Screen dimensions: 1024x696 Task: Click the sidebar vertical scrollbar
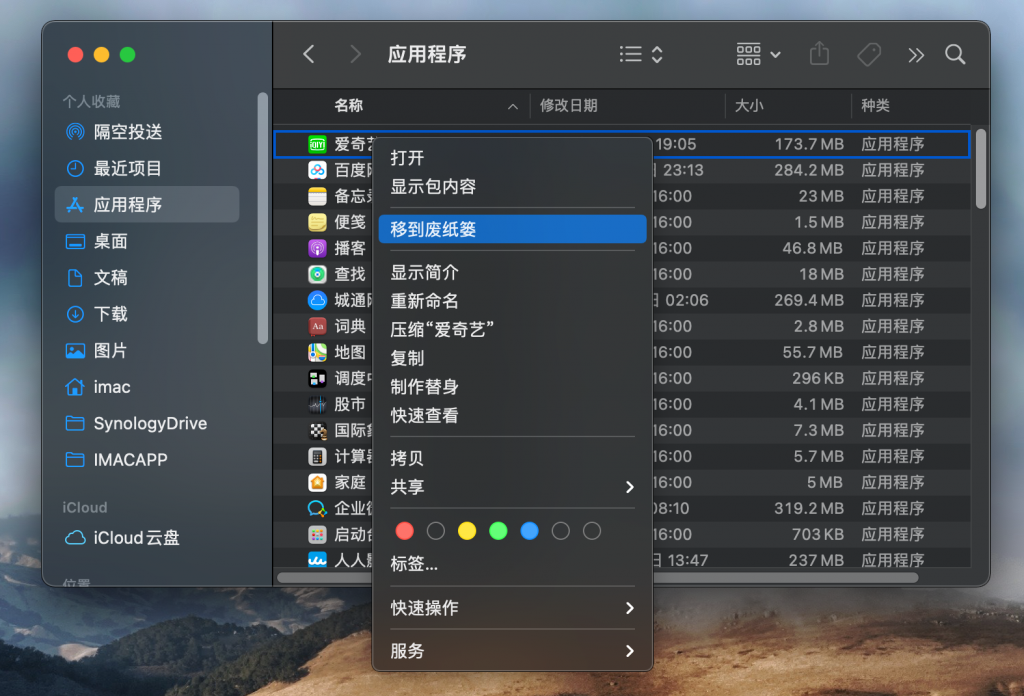(263, 217)
